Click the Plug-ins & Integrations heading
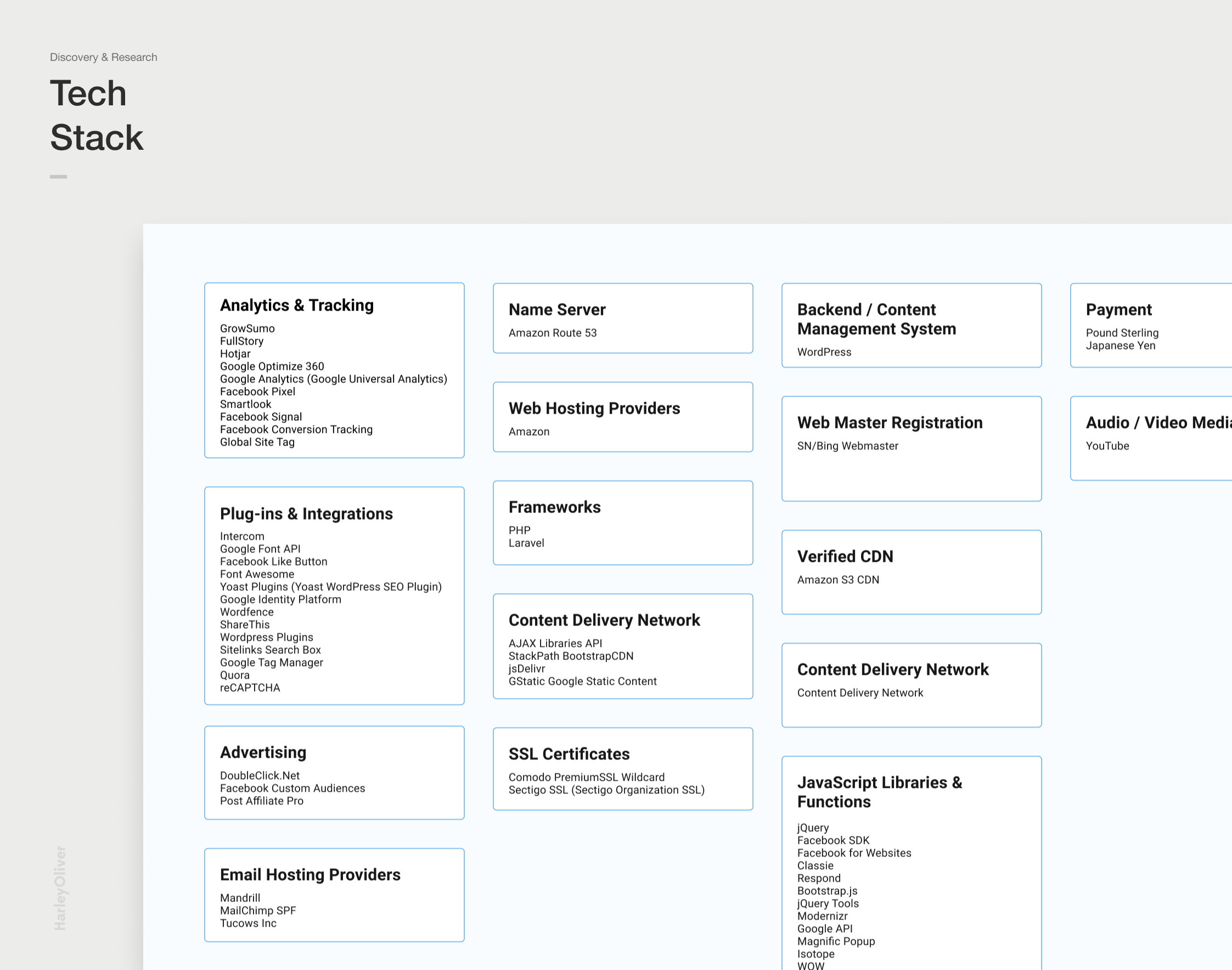This screenshot has height=970, width=1232. (x=306, y=514)
